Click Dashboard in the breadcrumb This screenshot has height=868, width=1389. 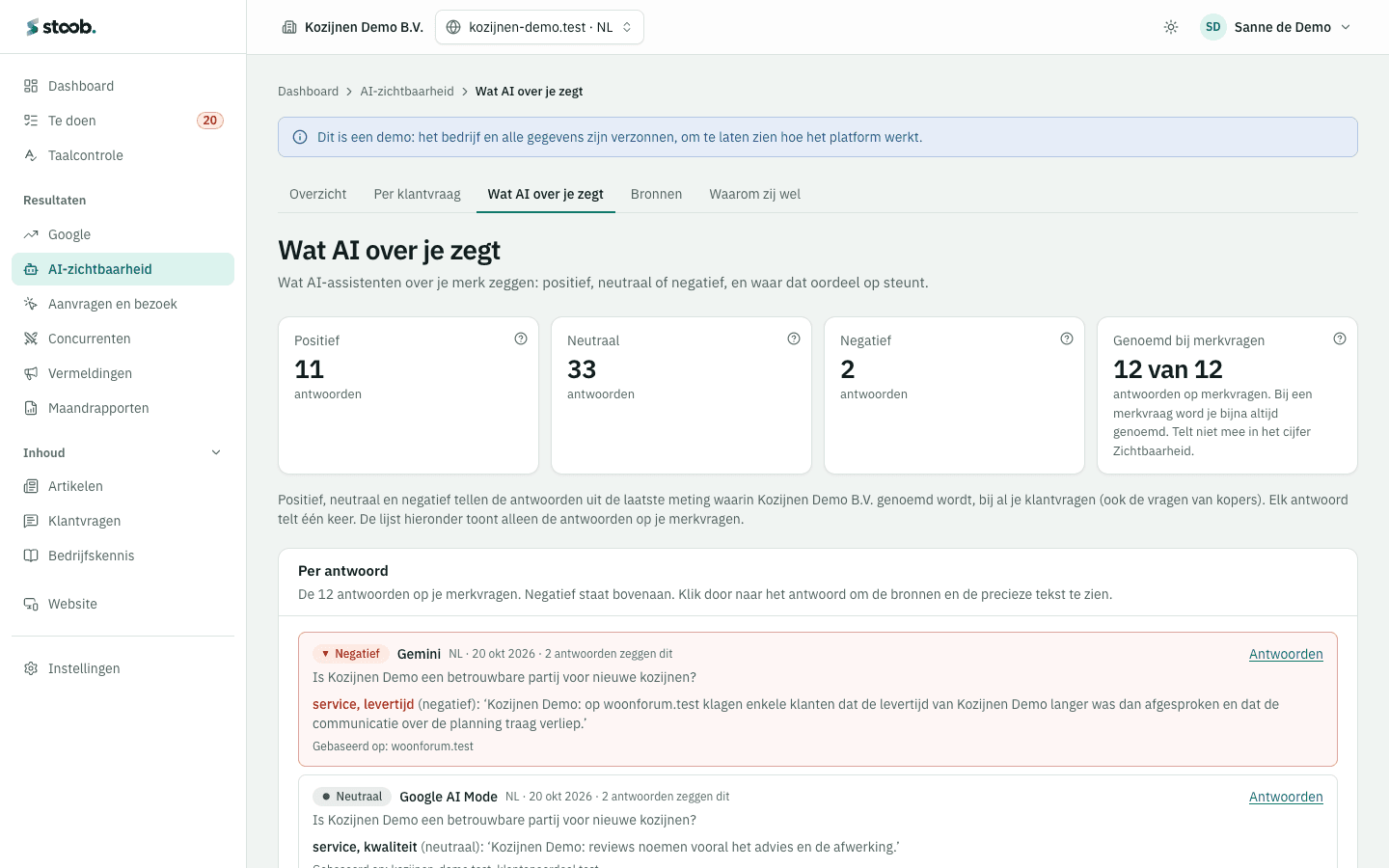tap(308, 92)
